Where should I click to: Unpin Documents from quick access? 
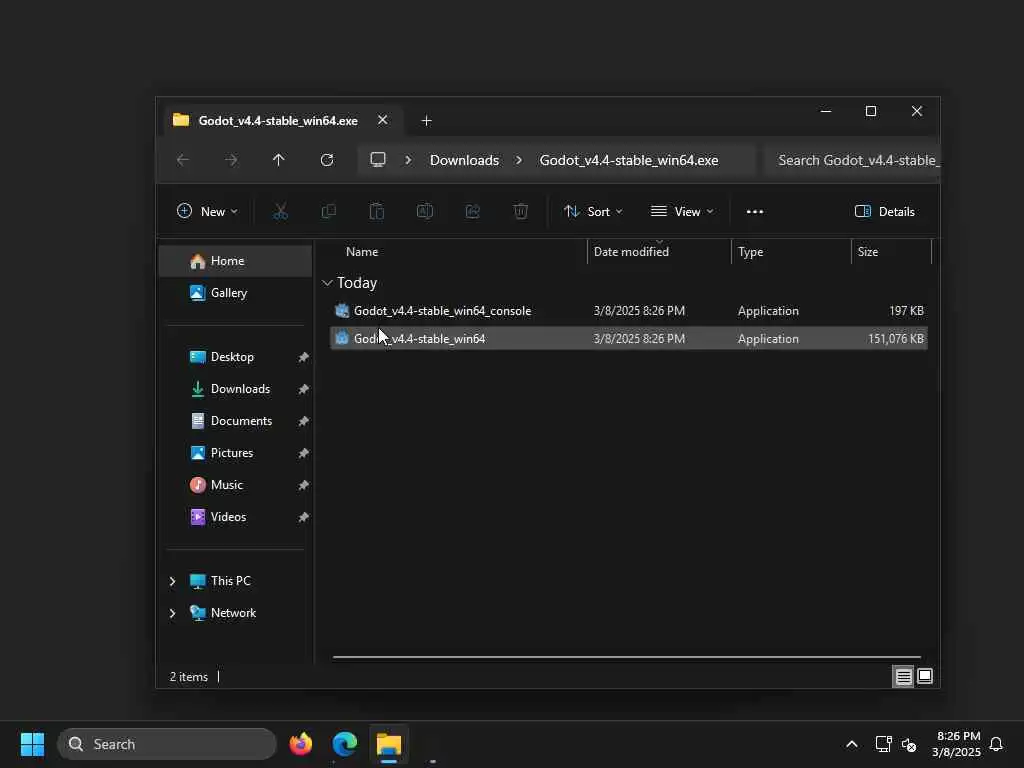tap(304, 421)
